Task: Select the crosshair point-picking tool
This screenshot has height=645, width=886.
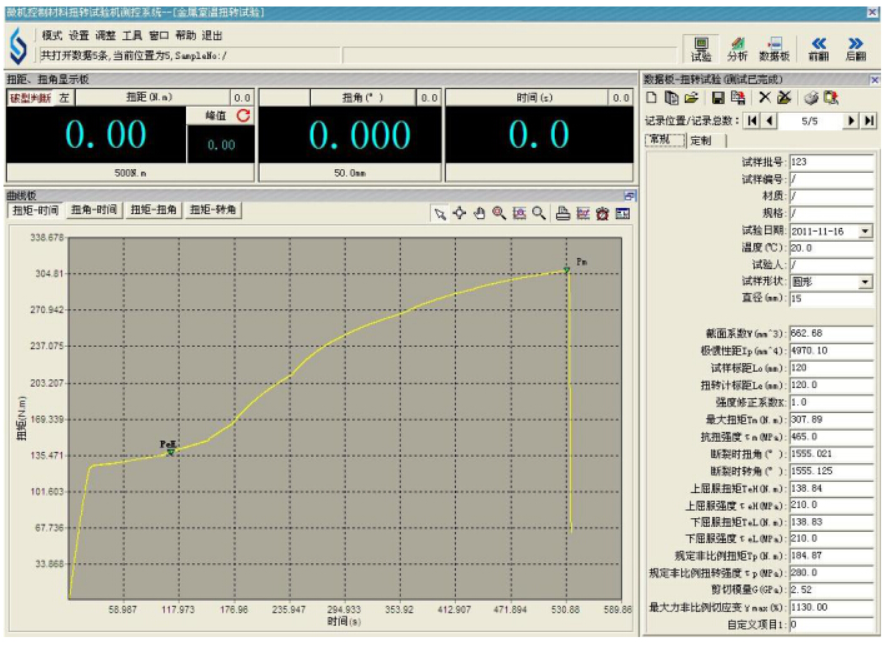Action: pyautogui.click(x=459, y=214)
